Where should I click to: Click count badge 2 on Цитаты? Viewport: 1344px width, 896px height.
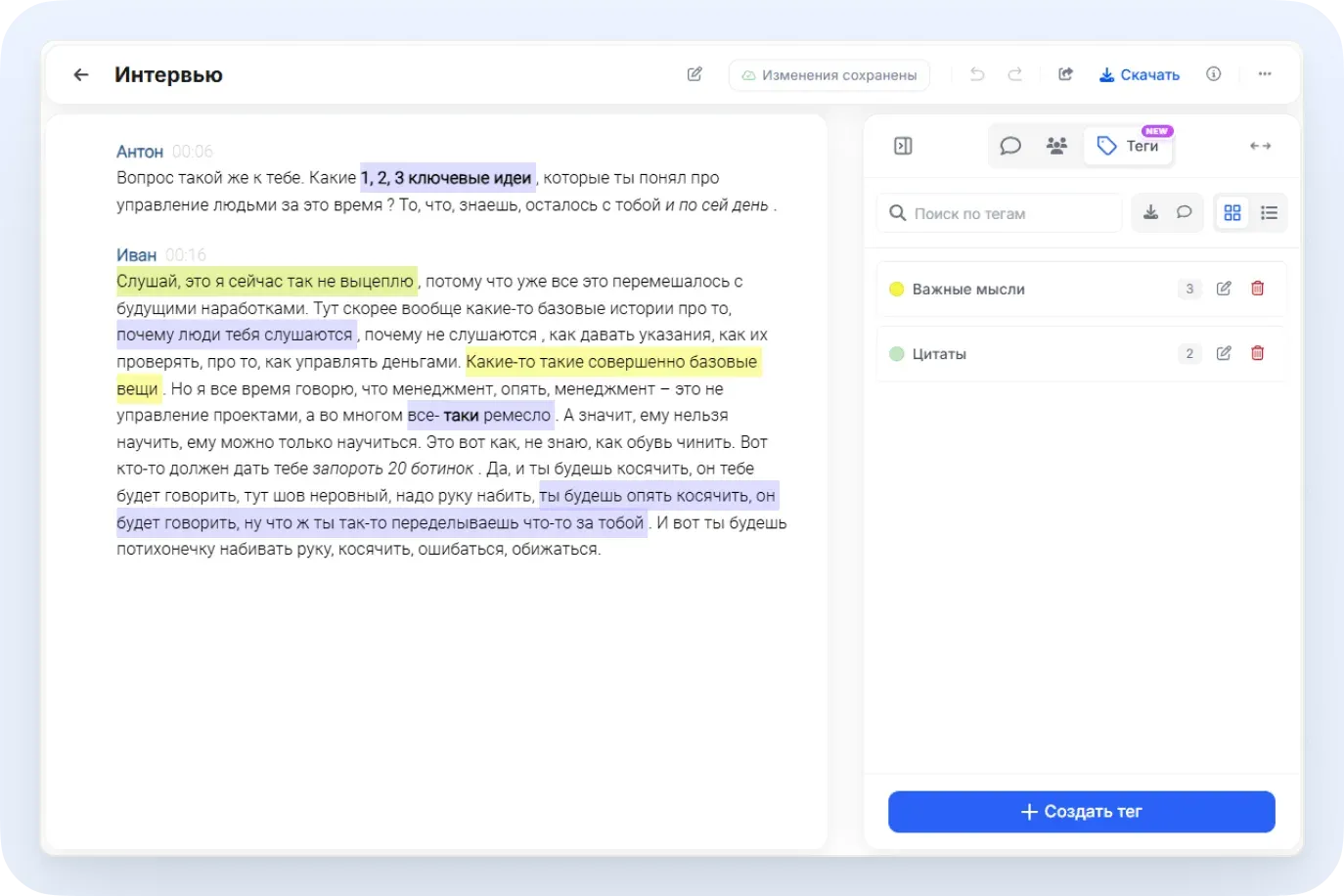click(x=1189, y=353)
